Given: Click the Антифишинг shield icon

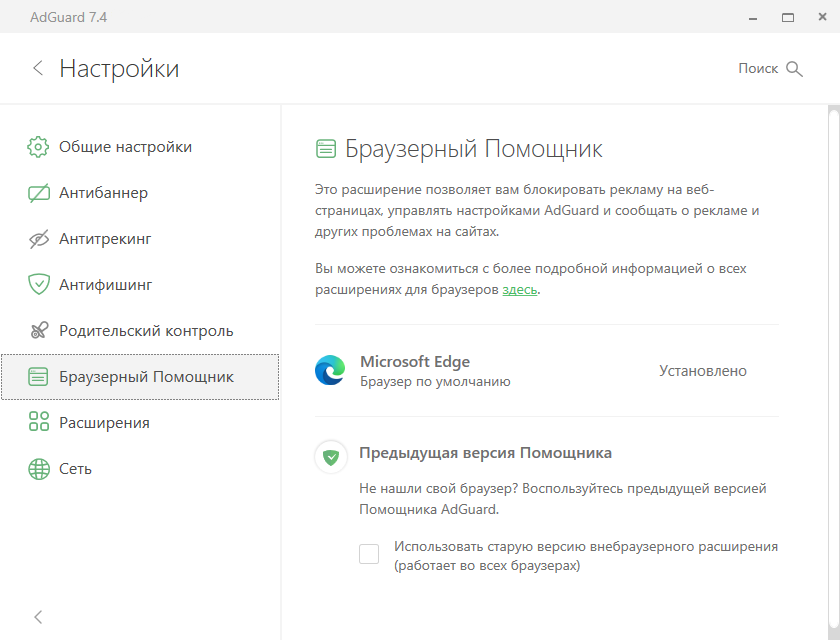Looking at the screenshot, I should [39, 284].
